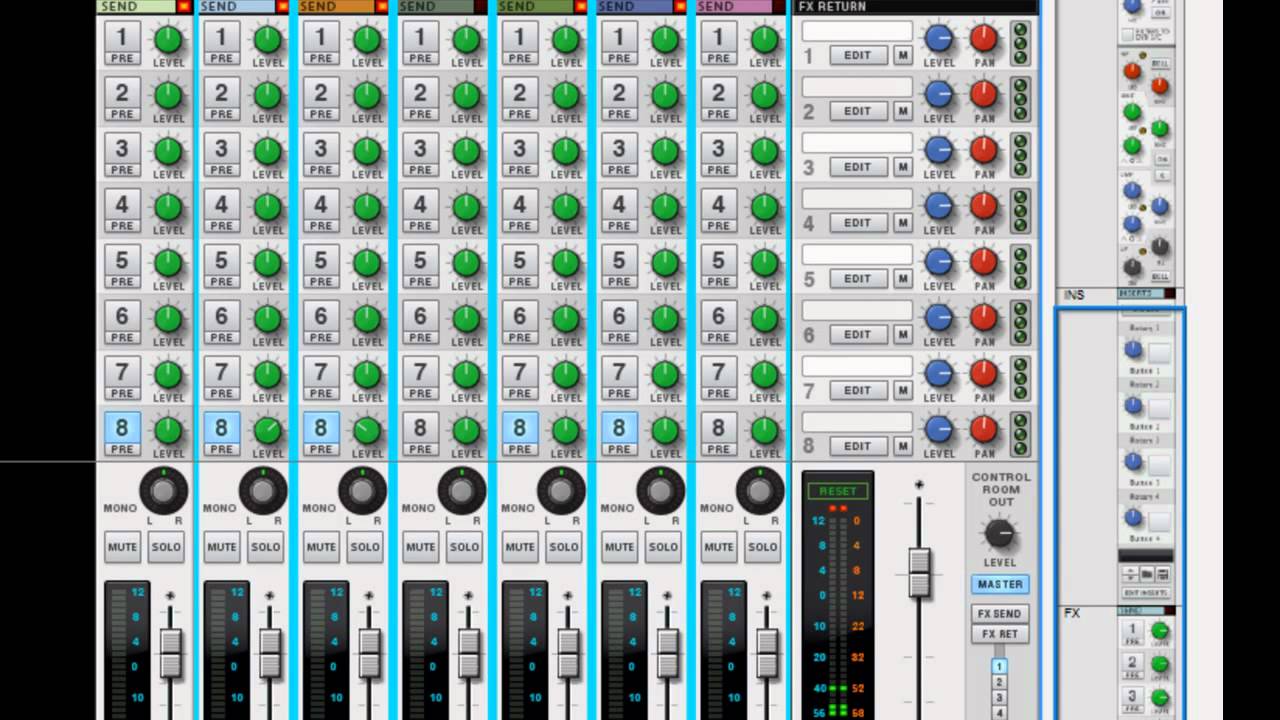Click send 8 LEVEL knob on third channel
Viewport: 1280px width, 720px height.
pos(367,431)
